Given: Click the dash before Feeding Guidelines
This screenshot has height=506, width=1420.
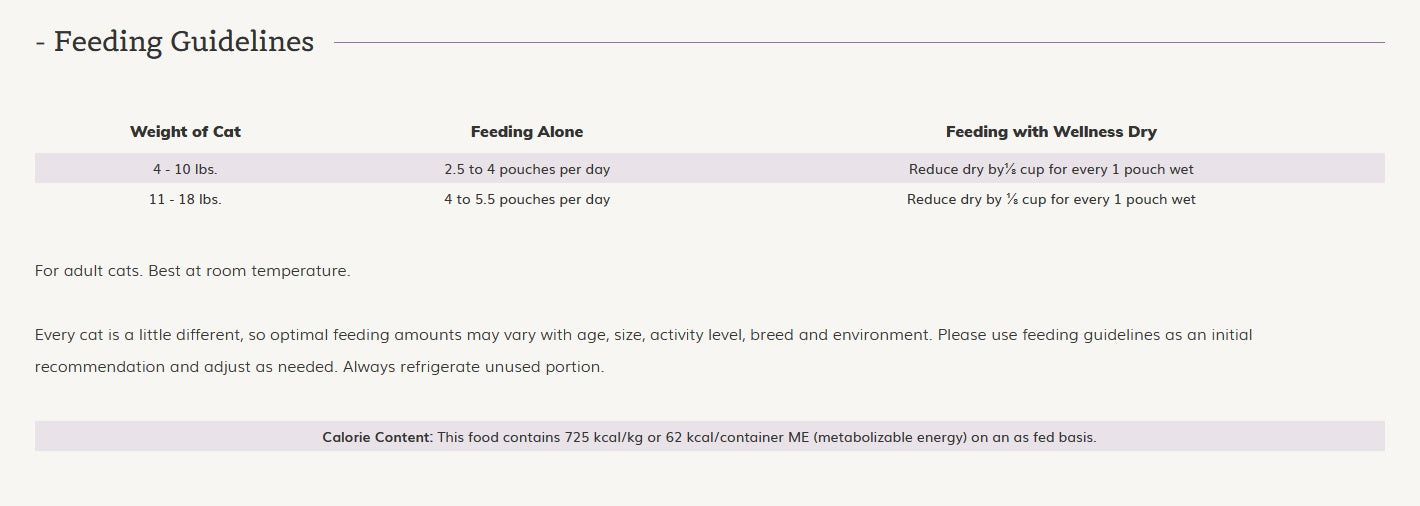Looking at the screenshot, I should pos(40,43).
